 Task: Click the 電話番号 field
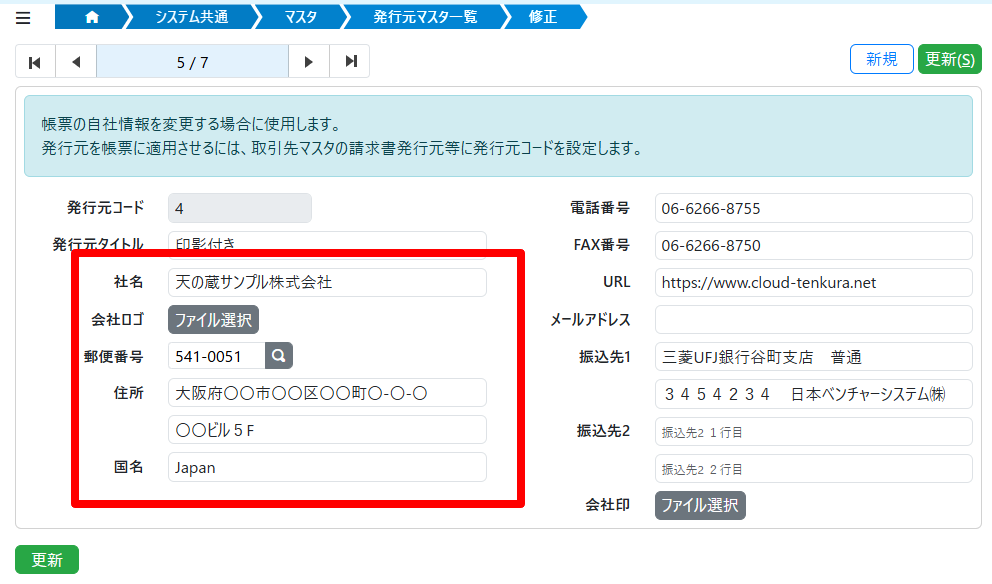[x=813, y=209]
